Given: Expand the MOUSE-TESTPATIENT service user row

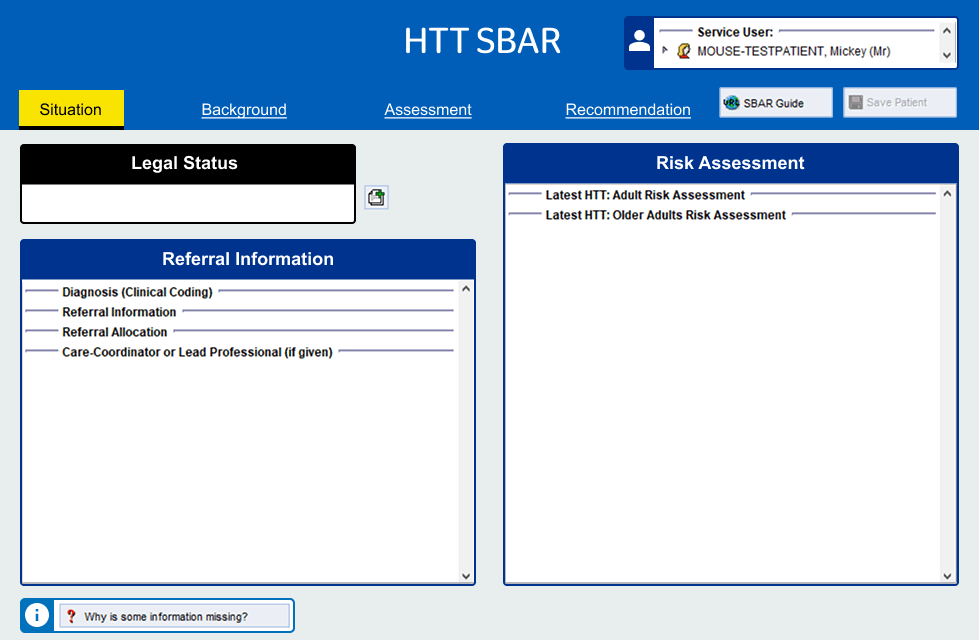Looking at the screenshot, I should (x=664, y=50).
